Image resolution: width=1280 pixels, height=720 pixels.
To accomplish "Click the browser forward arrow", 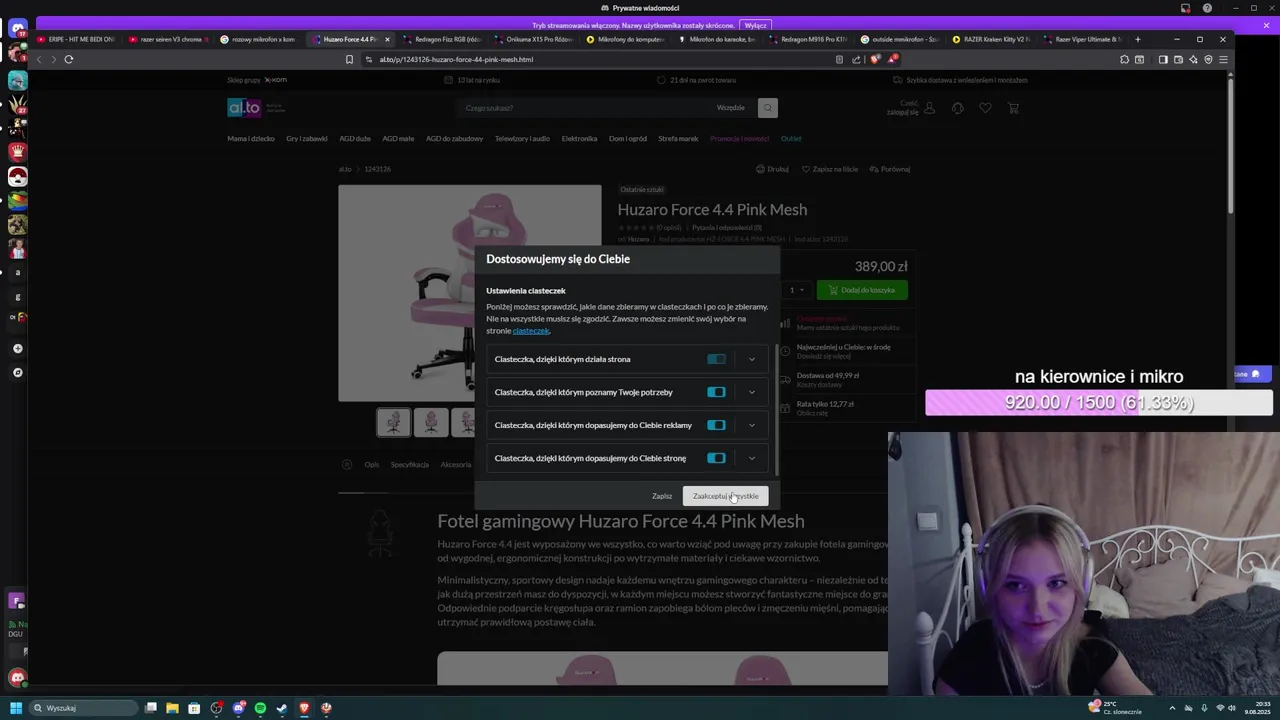I will point(54,59).
